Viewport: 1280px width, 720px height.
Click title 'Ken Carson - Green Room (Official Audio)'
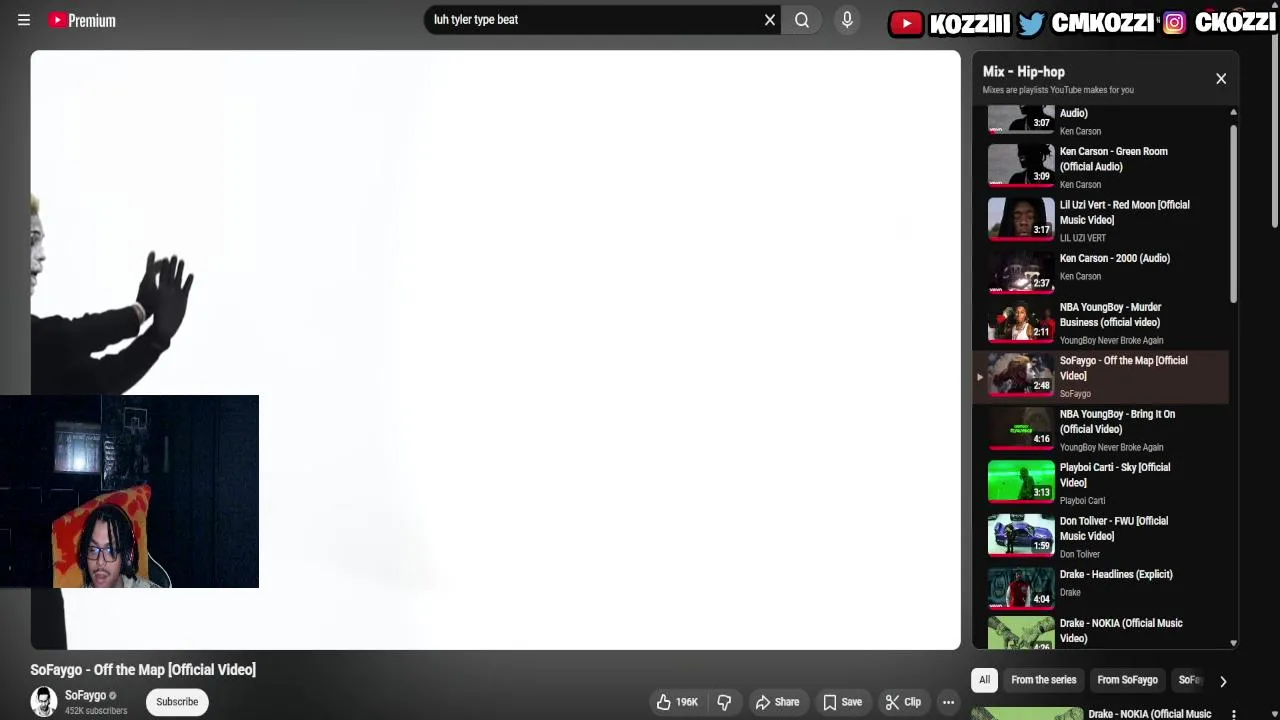1113,159
